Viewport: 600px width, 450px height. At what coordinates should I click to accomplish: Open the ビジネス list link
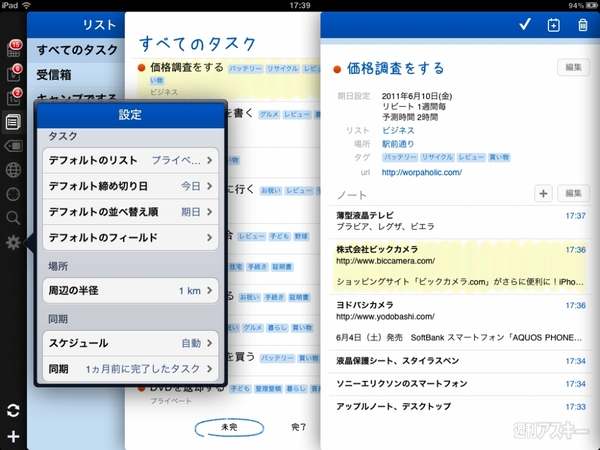point(398,130)
